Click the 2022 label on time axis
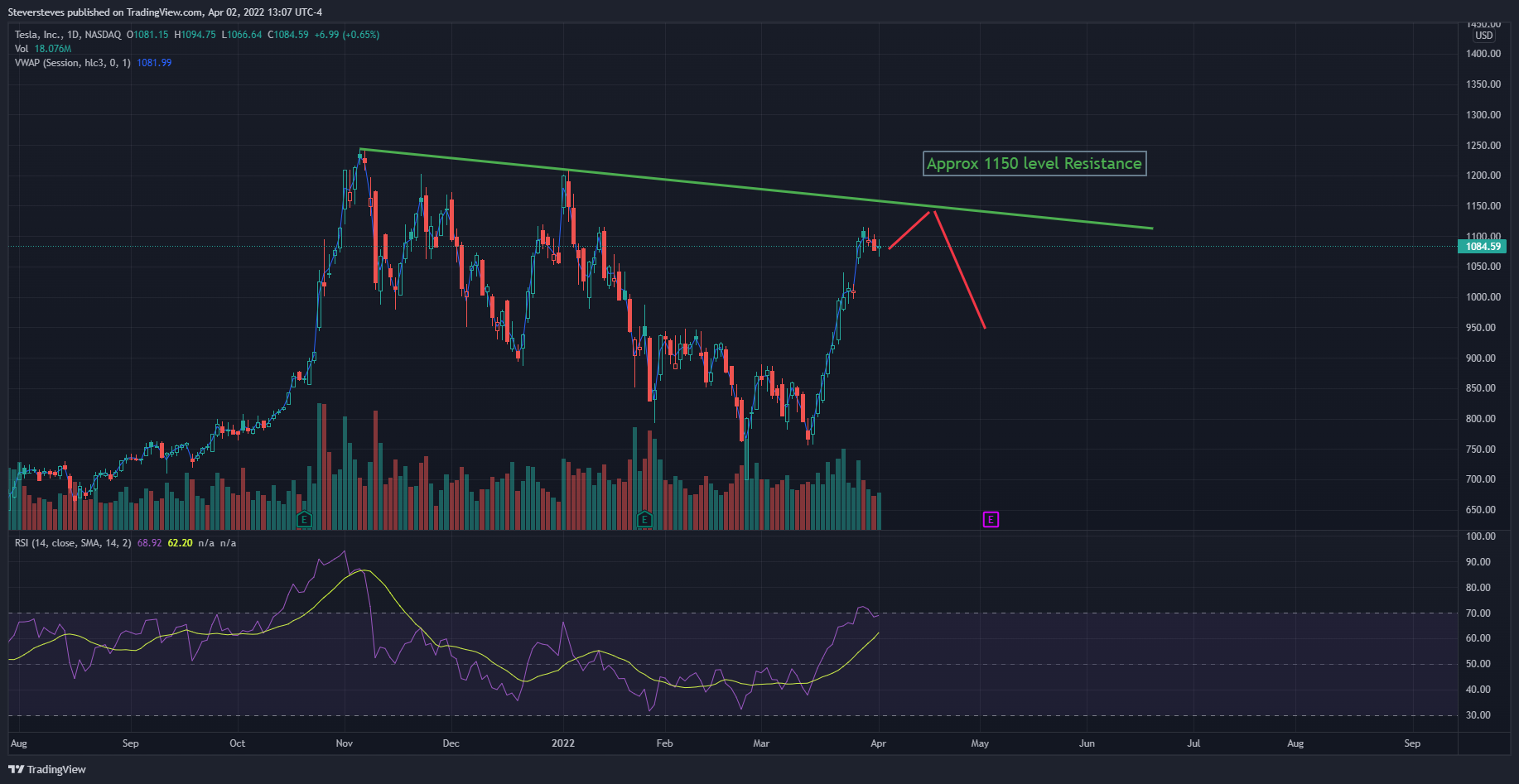The width and height of the screenshot is (1519, 784). 563,743
